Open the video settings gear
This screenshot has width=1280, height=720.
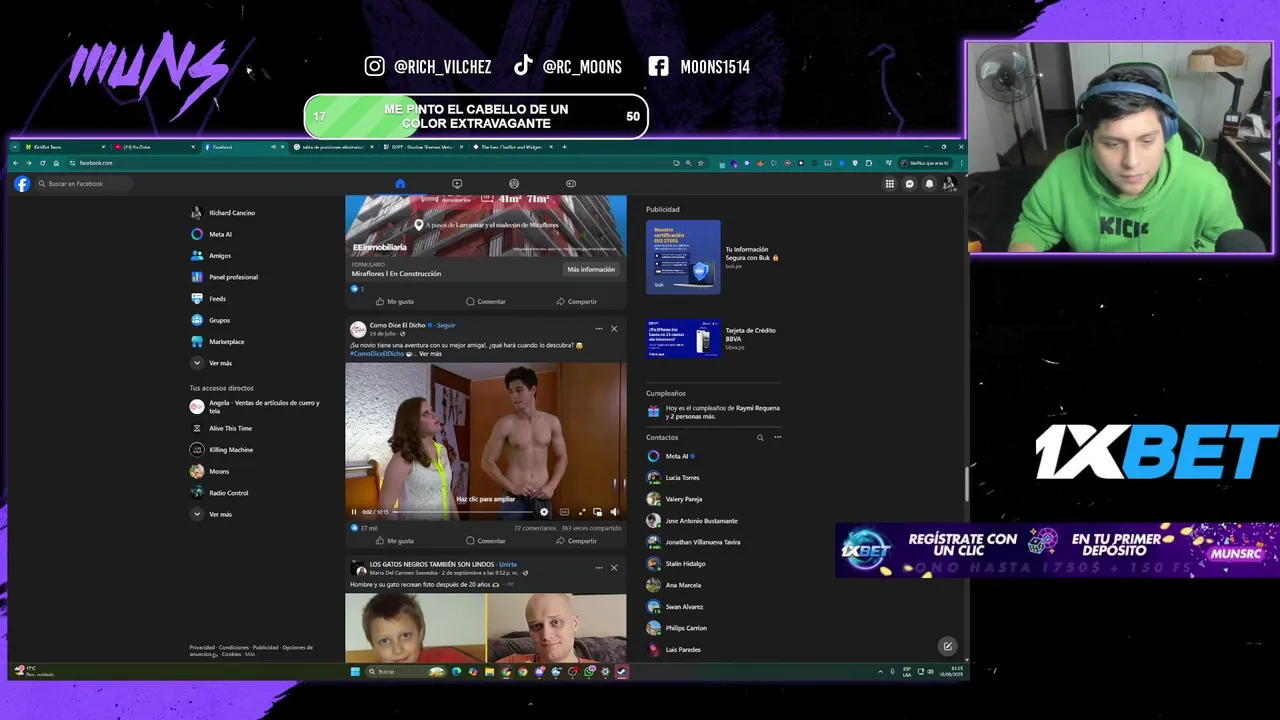pyautogui.click(x=544, y=512)
